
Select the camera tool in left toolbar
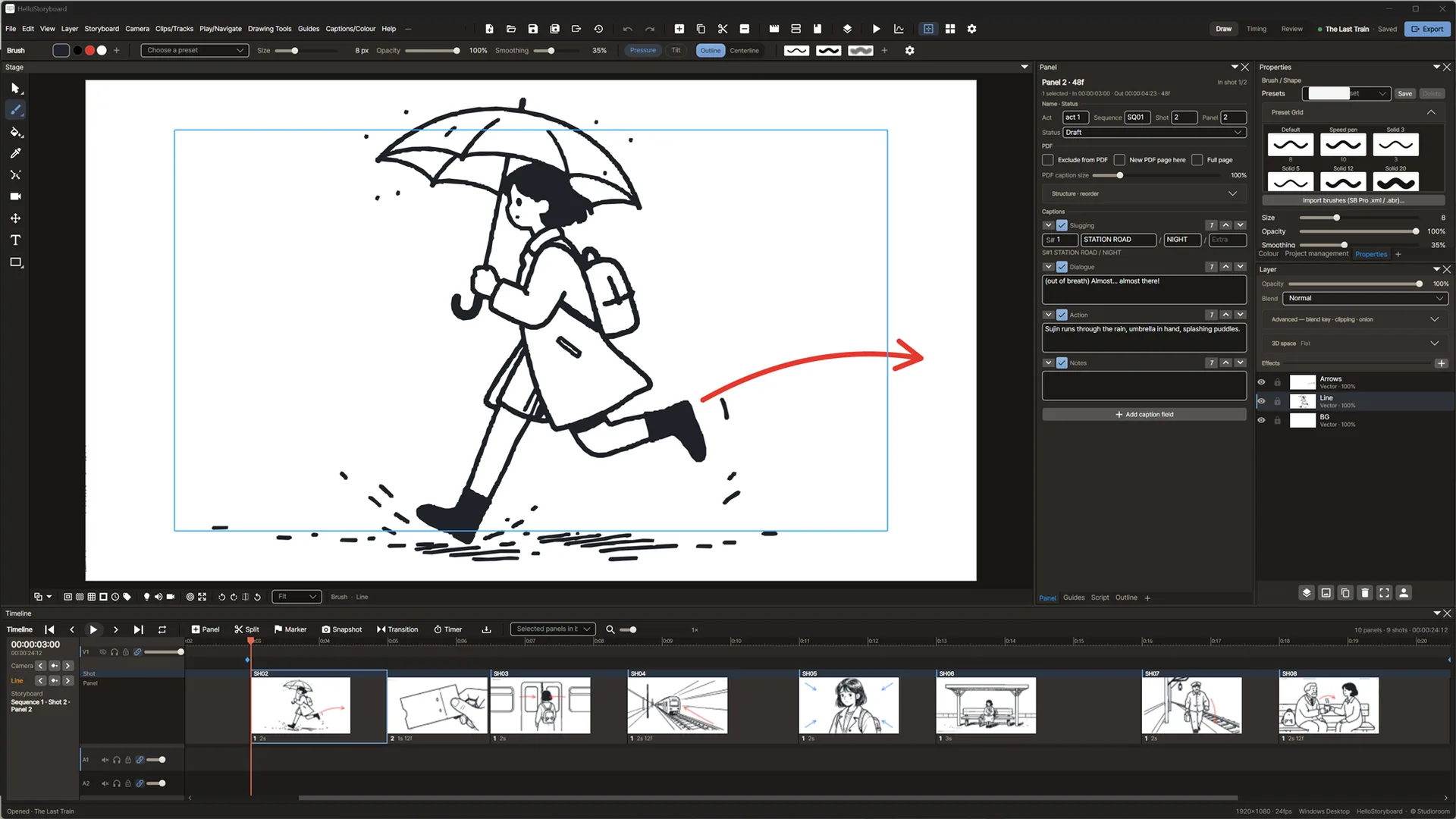15,196
